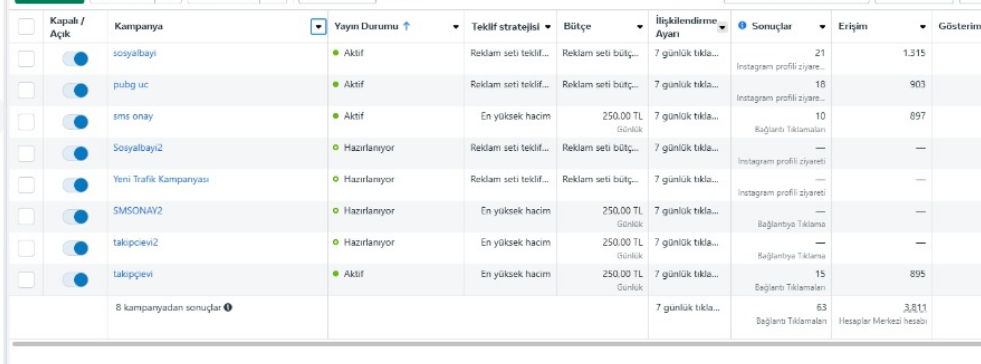Click the info icon next to 8 kampanyadan sonuçlar
981x364 pixels.
[x=228, y=308]
